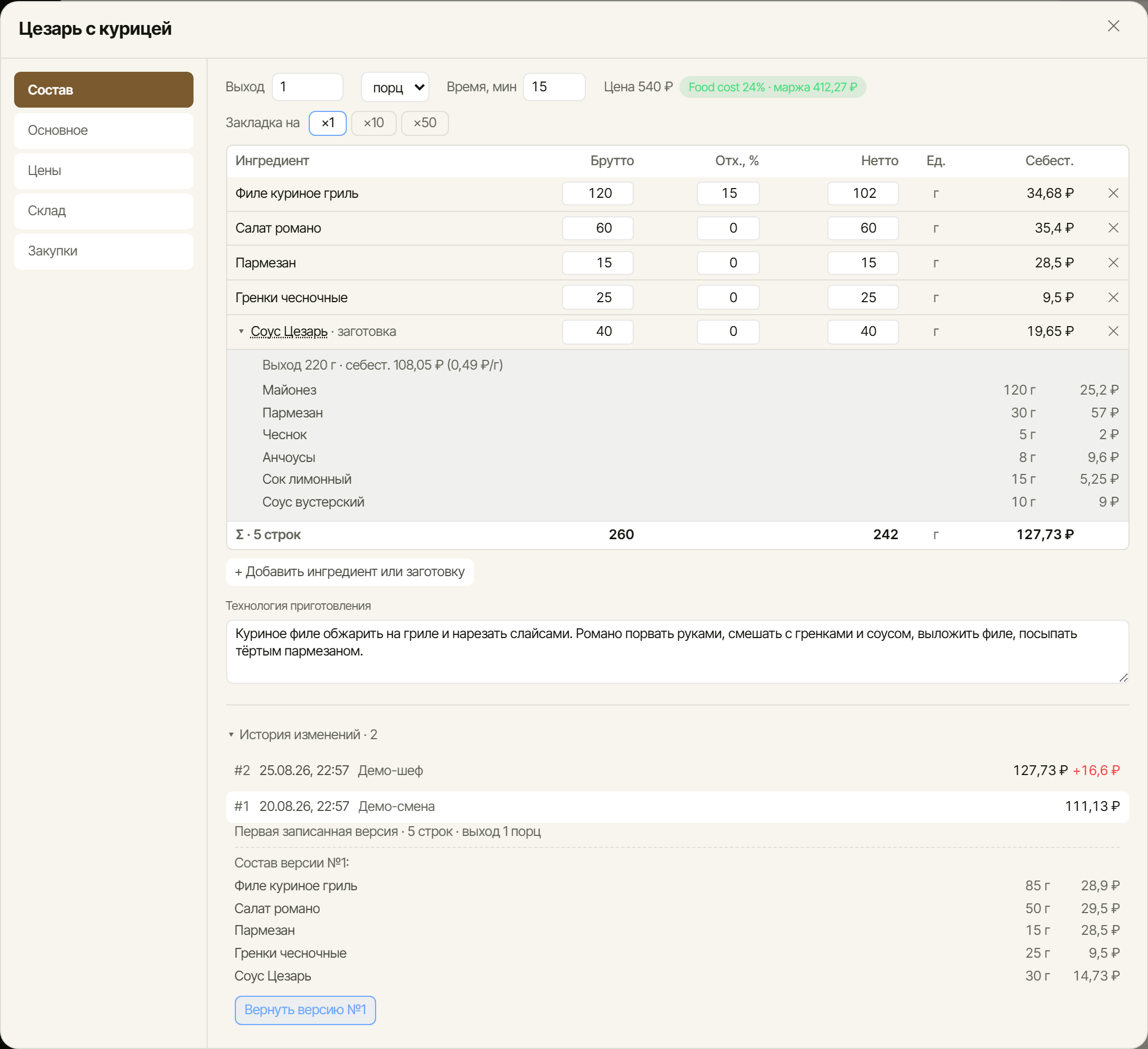Collapse История изменений section
Viewport: 1148px width, 1049px height.
(x=231, y=735)
